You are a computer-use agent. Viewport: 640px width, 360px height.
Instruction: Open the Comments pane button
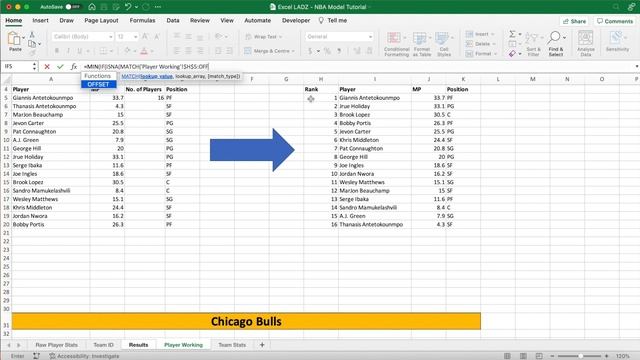pyautogui.click(x=615, y=21)
